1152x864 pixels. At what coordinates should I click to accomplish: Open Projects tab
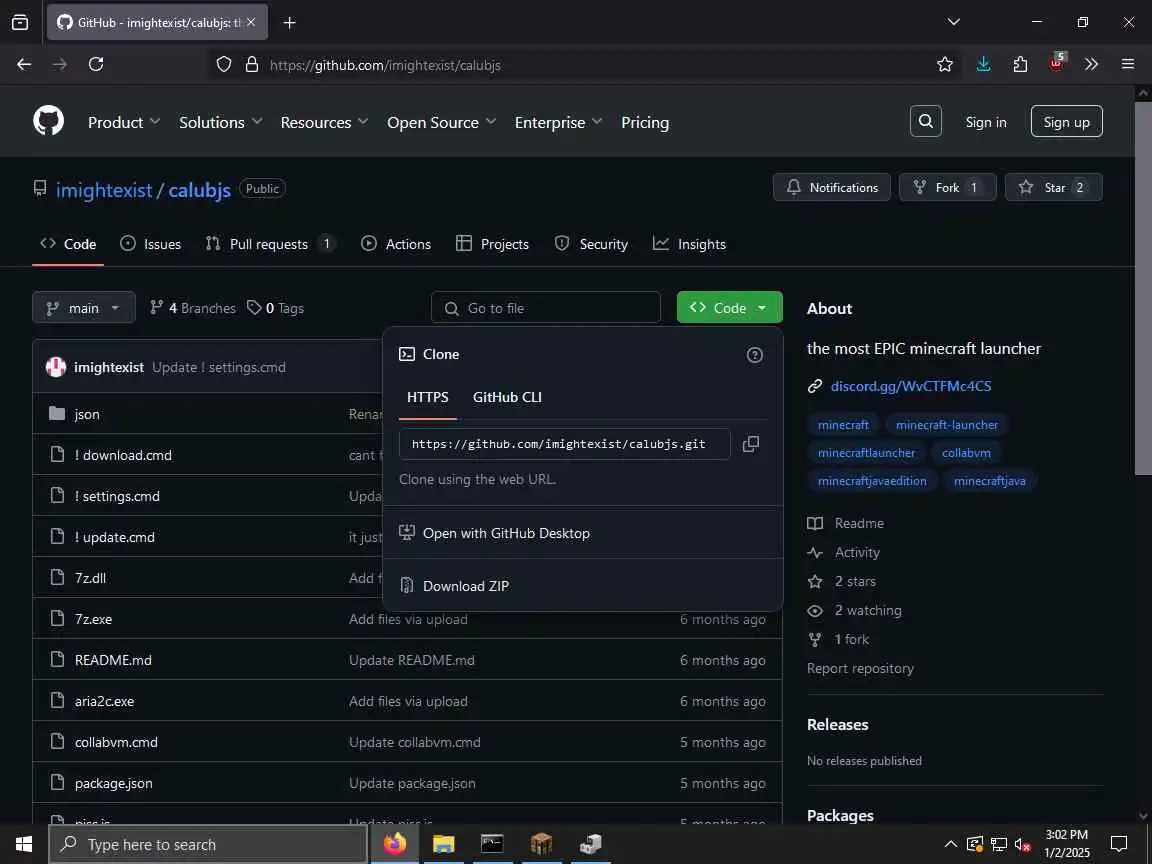[492, 244]
